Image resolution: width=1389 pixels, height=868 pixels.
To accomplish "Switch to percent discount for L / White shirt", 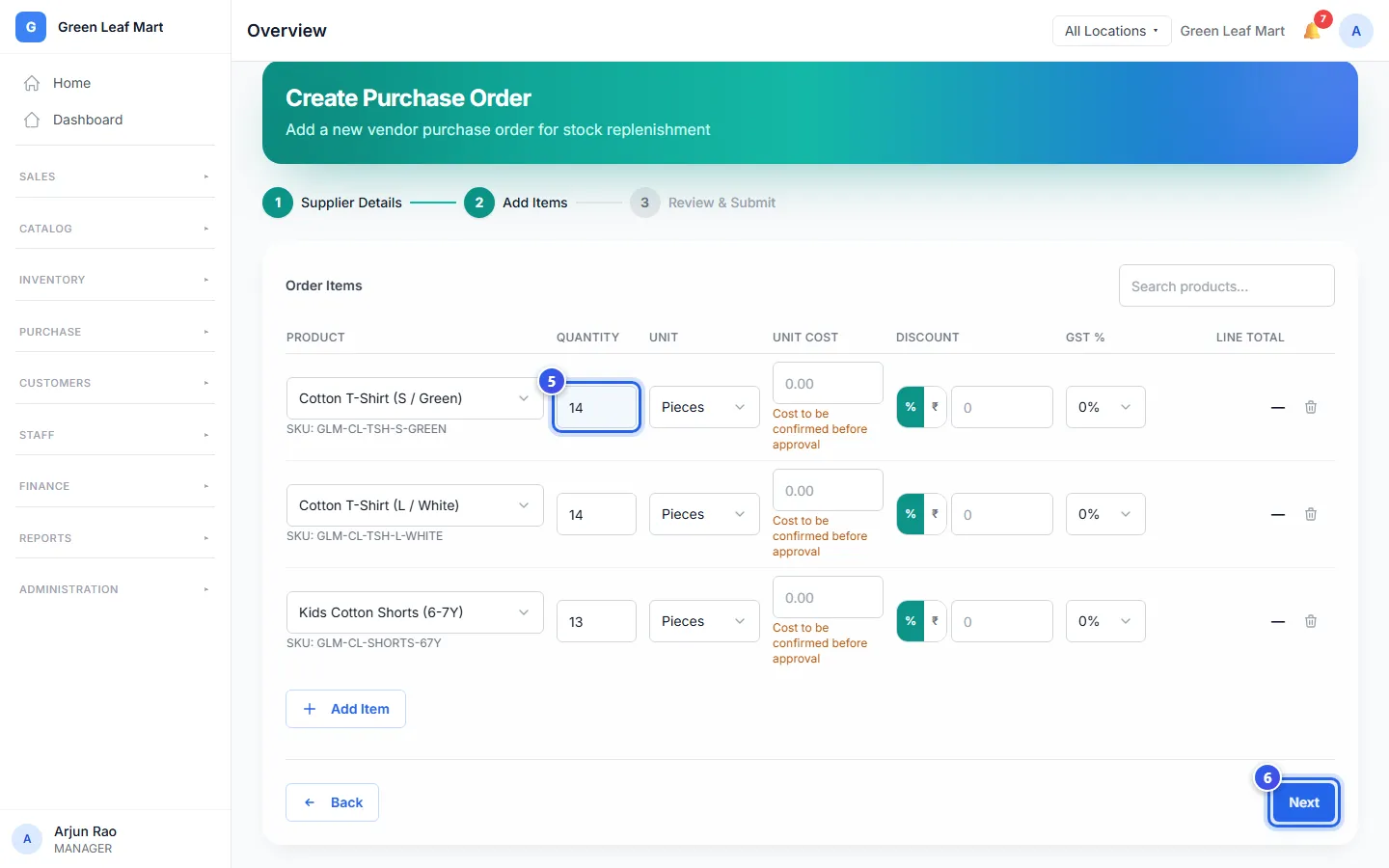I will (x=911, y=514).
